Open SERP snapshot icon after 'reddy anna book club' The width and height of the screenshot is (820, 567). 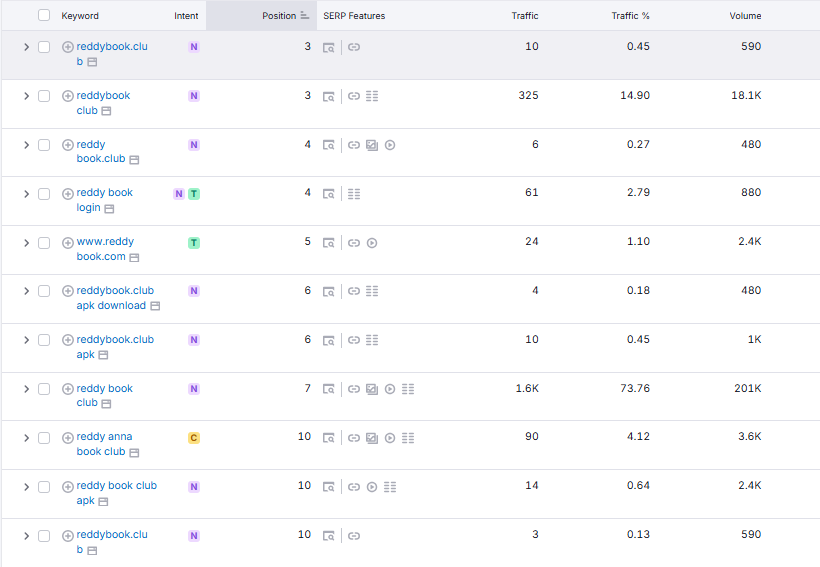(x=134, y=452)
